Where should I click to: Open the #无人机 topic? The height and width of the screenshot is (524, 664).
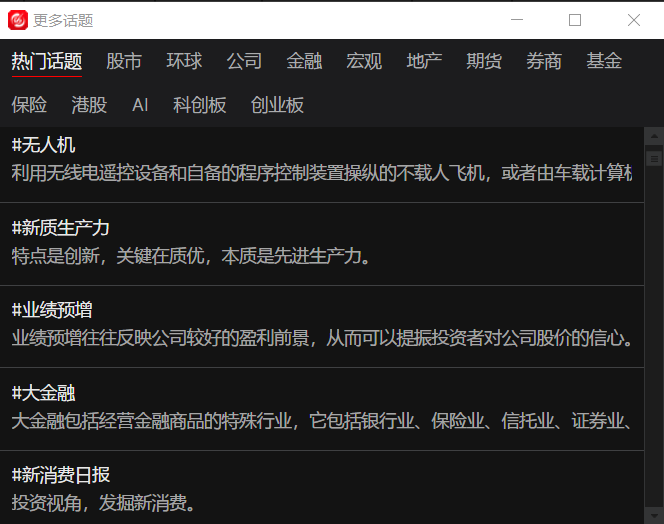pyautogui.click(x=44, y=146)
